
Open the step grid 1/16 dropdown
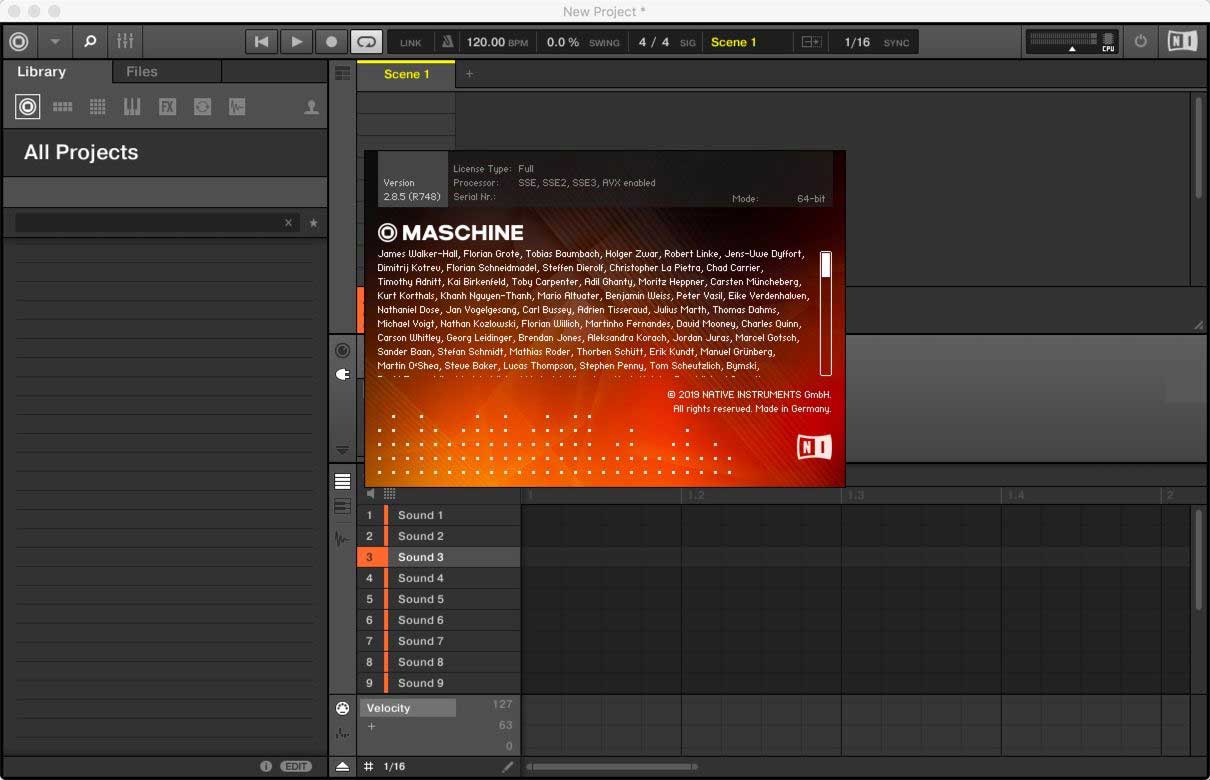[x=395, y=766]
